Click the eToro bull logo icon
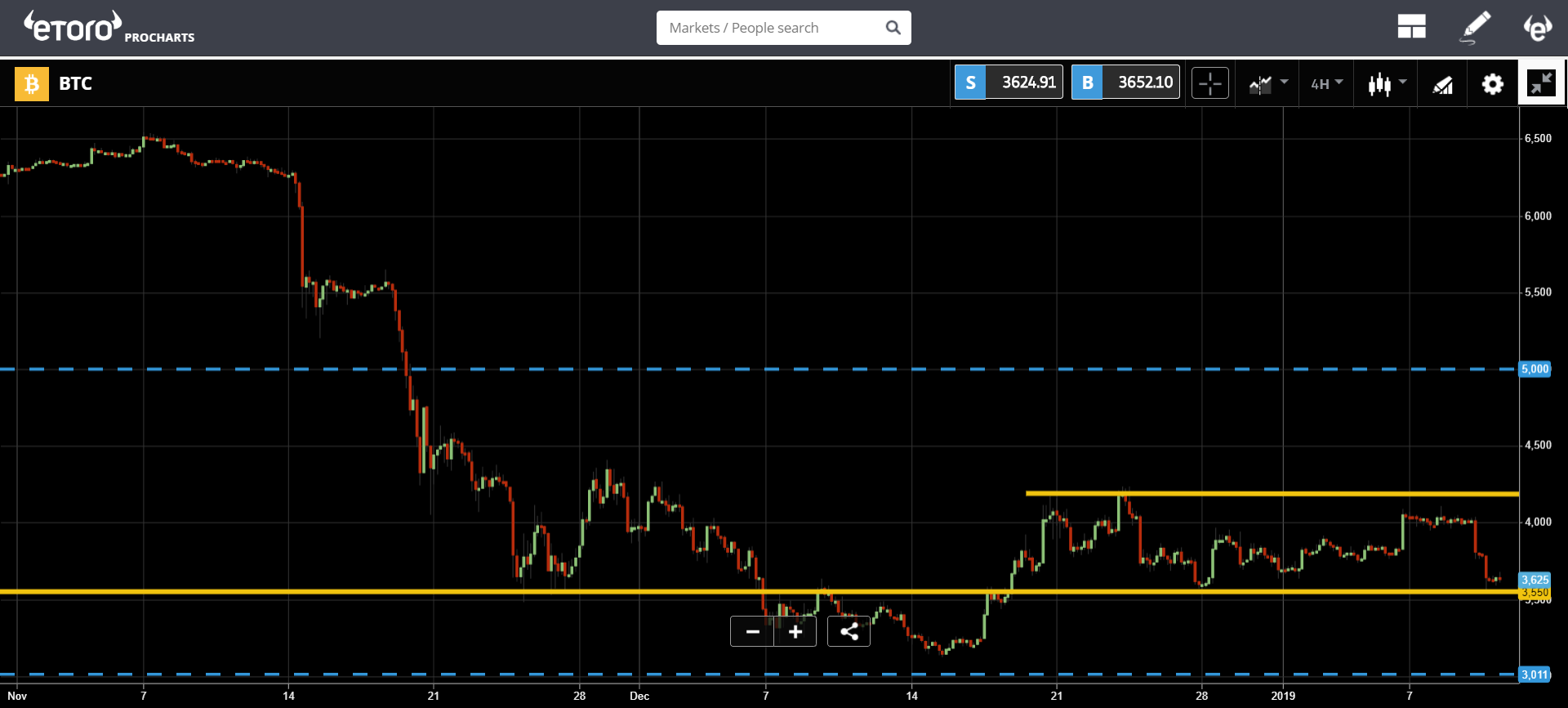 (x=1537, y=28)
